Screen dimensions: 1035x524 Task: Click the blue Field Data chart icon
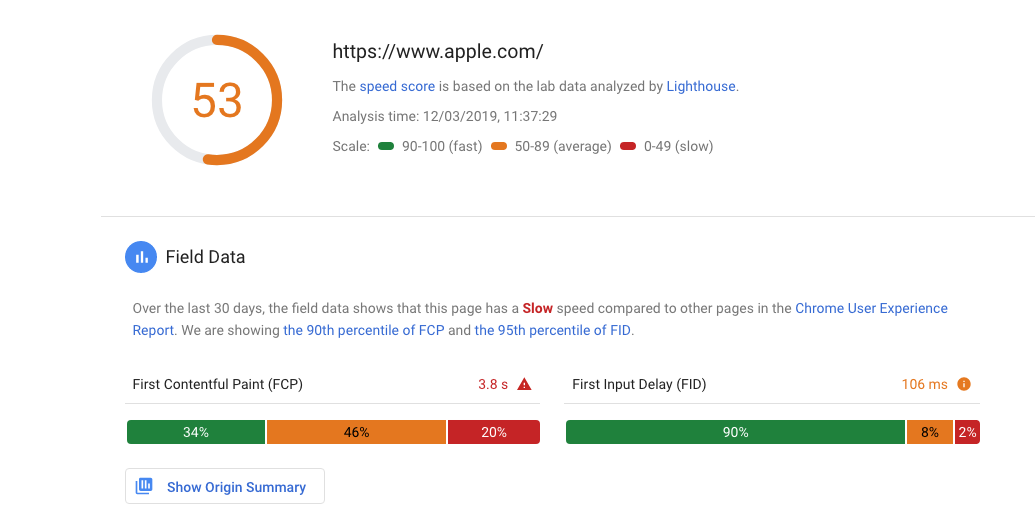(141, 257)
